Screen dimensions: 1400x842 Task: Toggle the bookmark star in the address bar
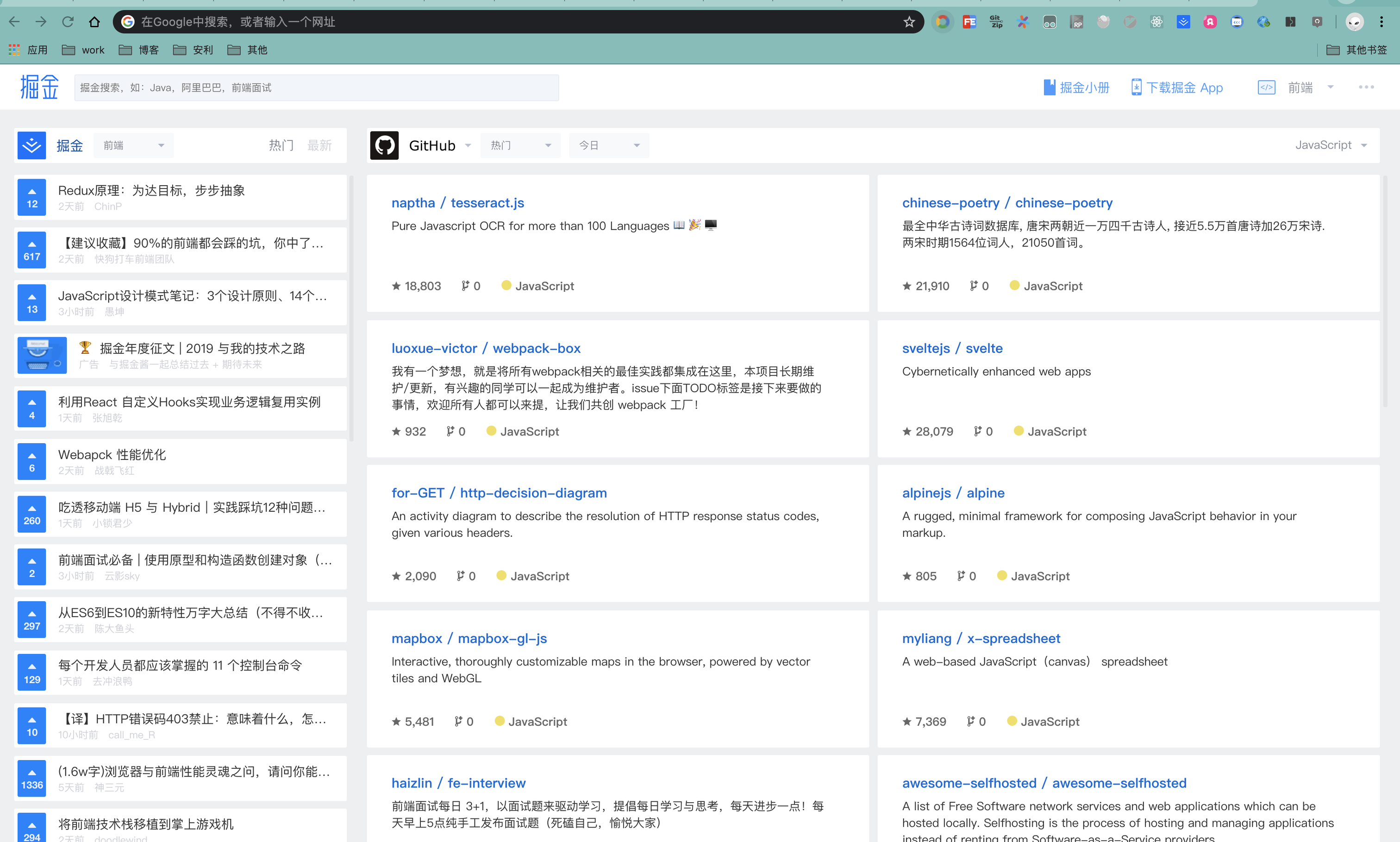pyautogui.click(x=909, y=22)
